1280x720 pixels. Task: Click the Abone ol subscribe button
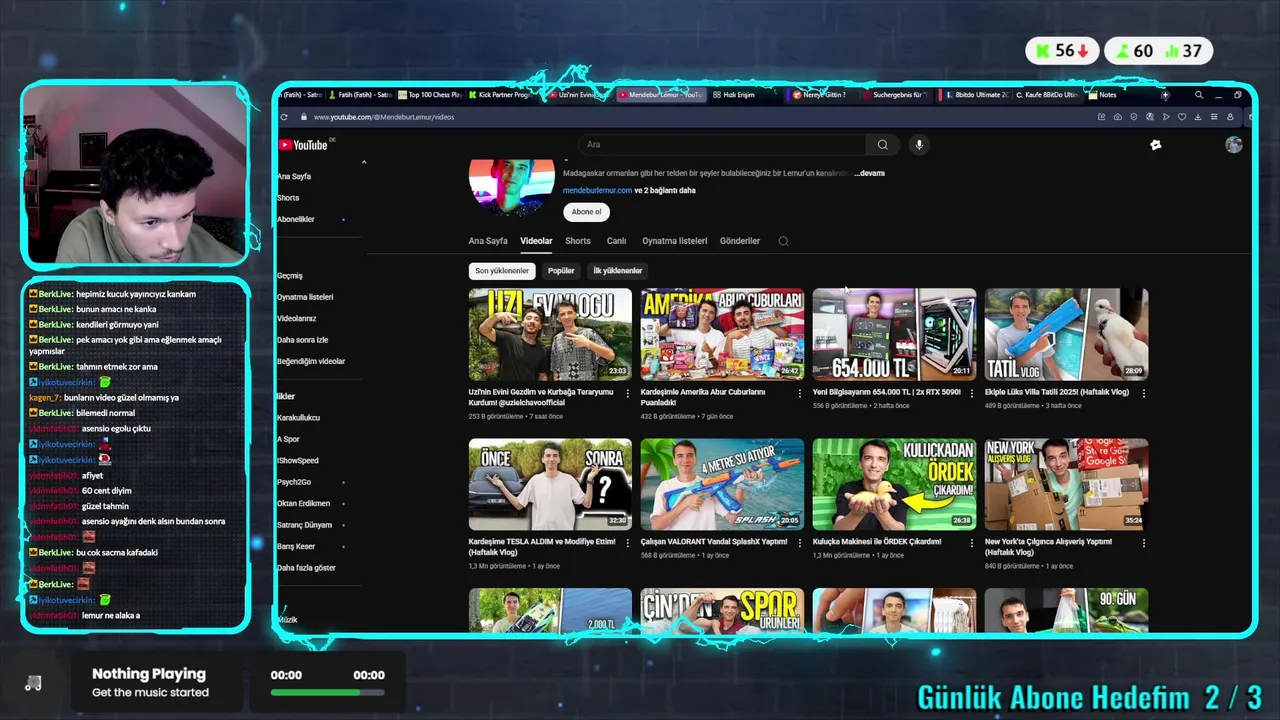(x=586, y=212)
